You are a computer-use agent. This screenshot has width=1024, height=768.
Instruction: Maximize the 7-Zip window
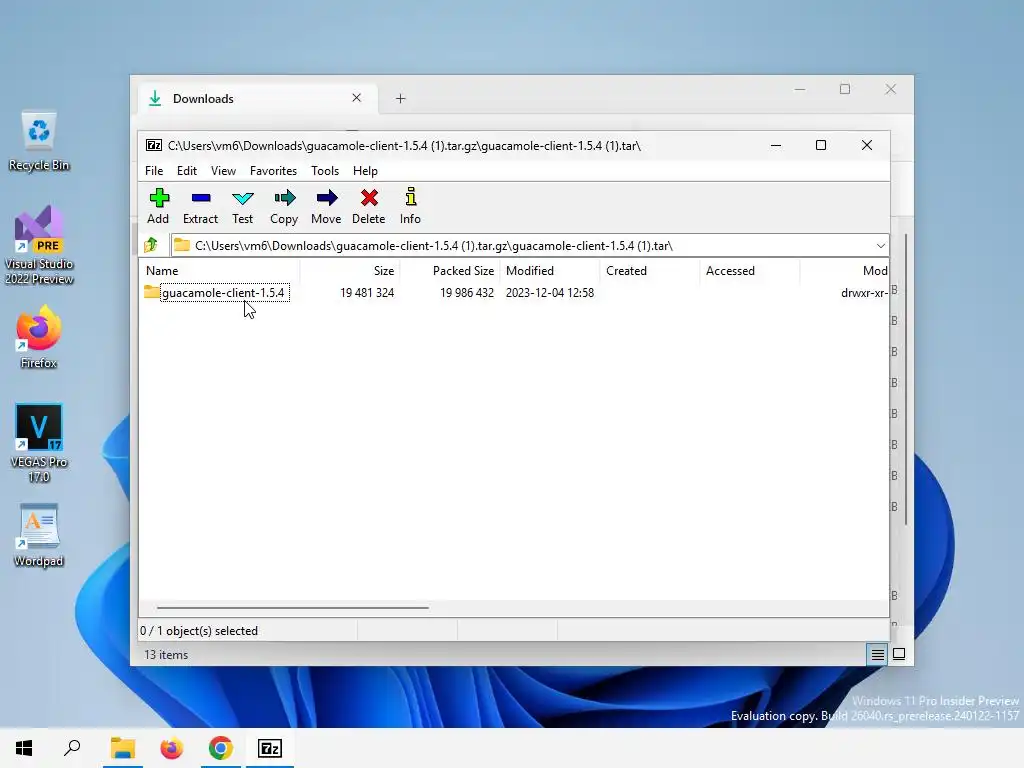coord(821,145)
